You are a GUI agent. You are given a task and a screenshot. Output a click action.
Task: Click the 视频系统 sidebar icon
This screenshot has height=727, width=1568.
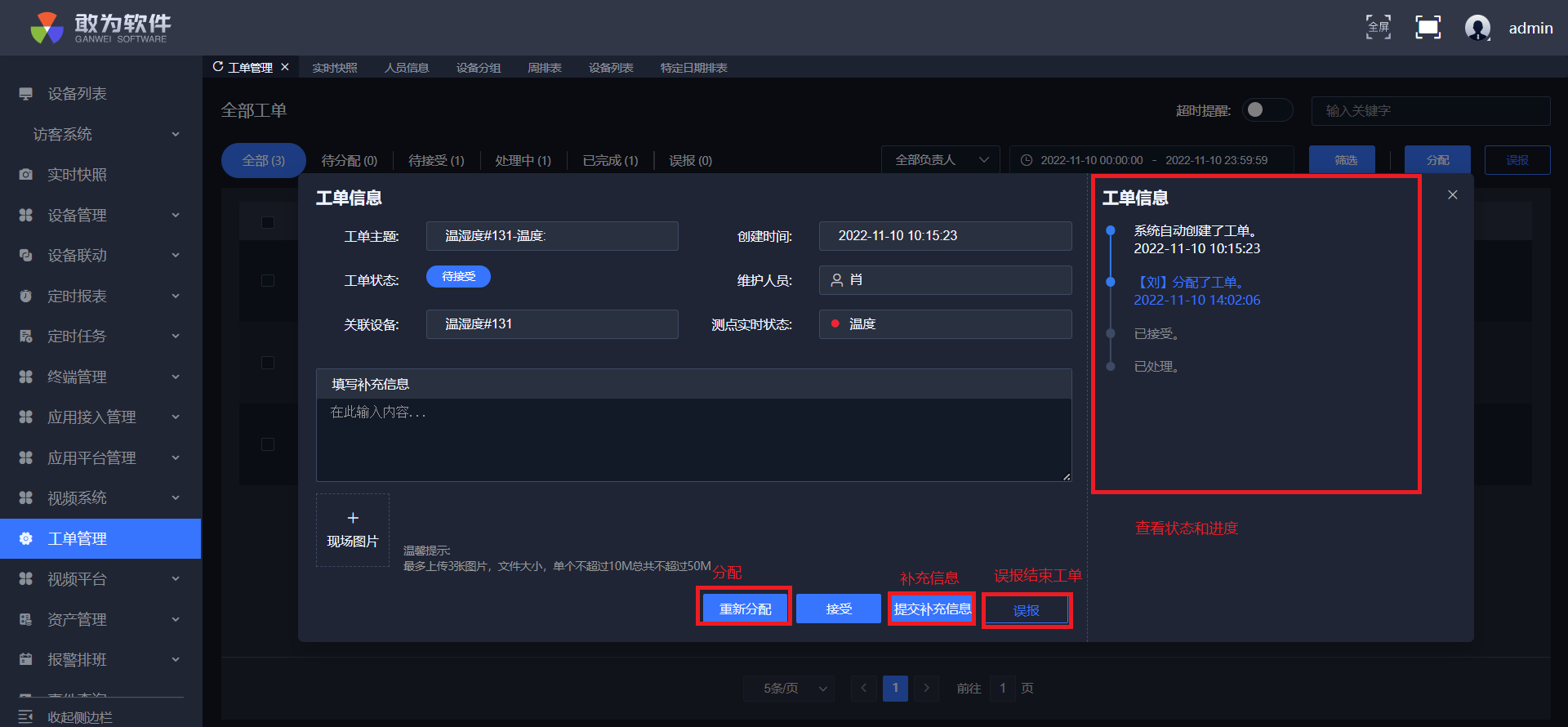(26, 498)
